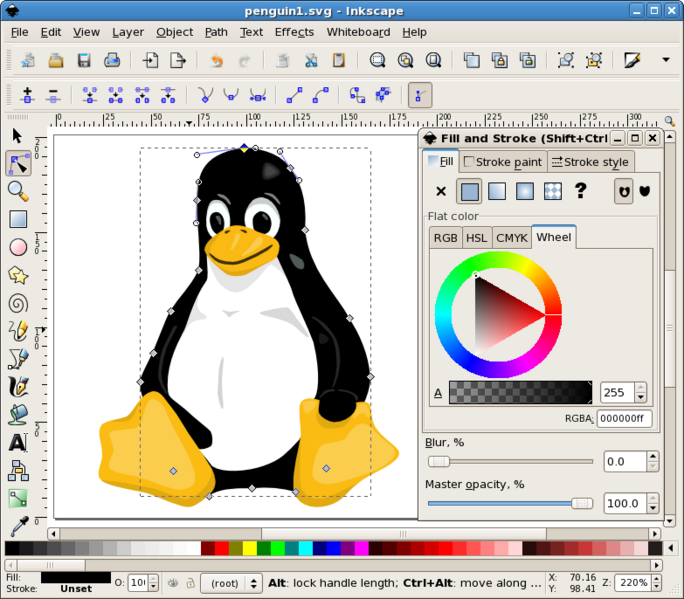This screenshot has width=684, height=599.
Task: Toggle nonzero solid fill rule button
Action: [x=645, y=191]
